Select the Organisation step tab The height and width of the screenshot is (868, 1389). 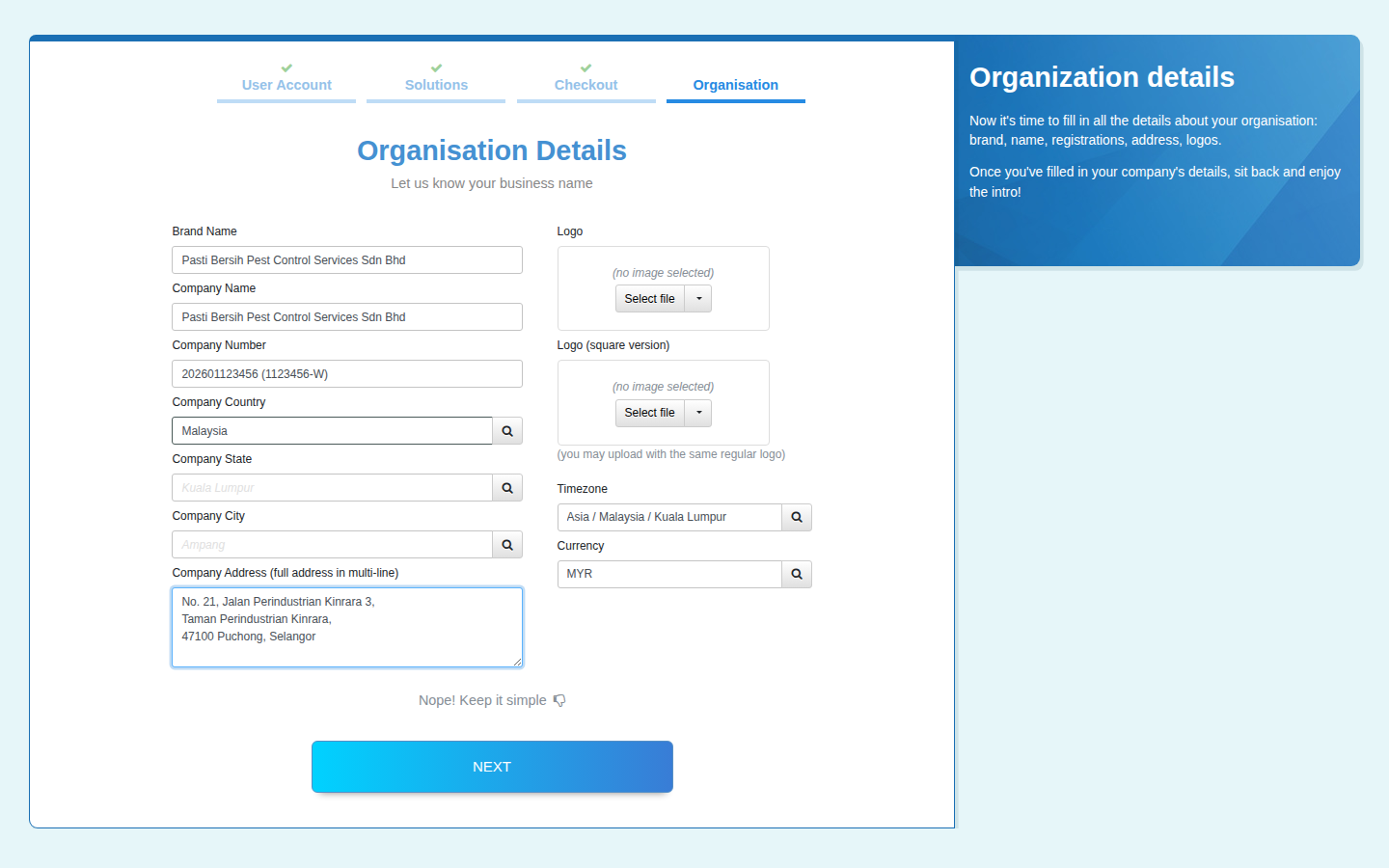pos(736,85)
